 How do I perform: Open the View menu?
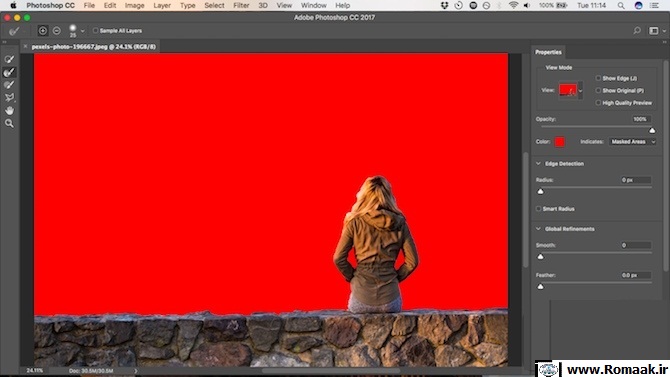point(284,6)
